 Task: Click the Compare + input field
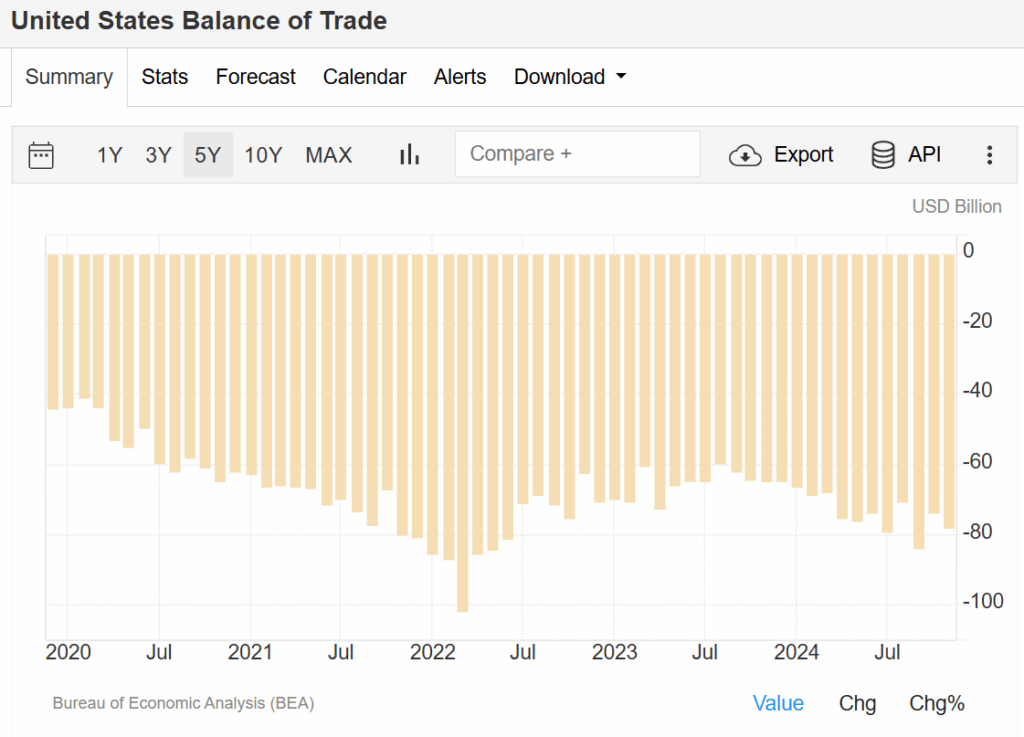tap(577, 154)
